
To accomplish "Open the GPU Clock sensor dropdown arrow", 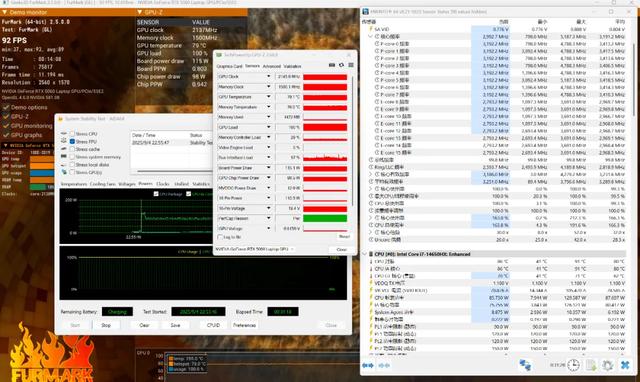I will (x=268, y=77).
